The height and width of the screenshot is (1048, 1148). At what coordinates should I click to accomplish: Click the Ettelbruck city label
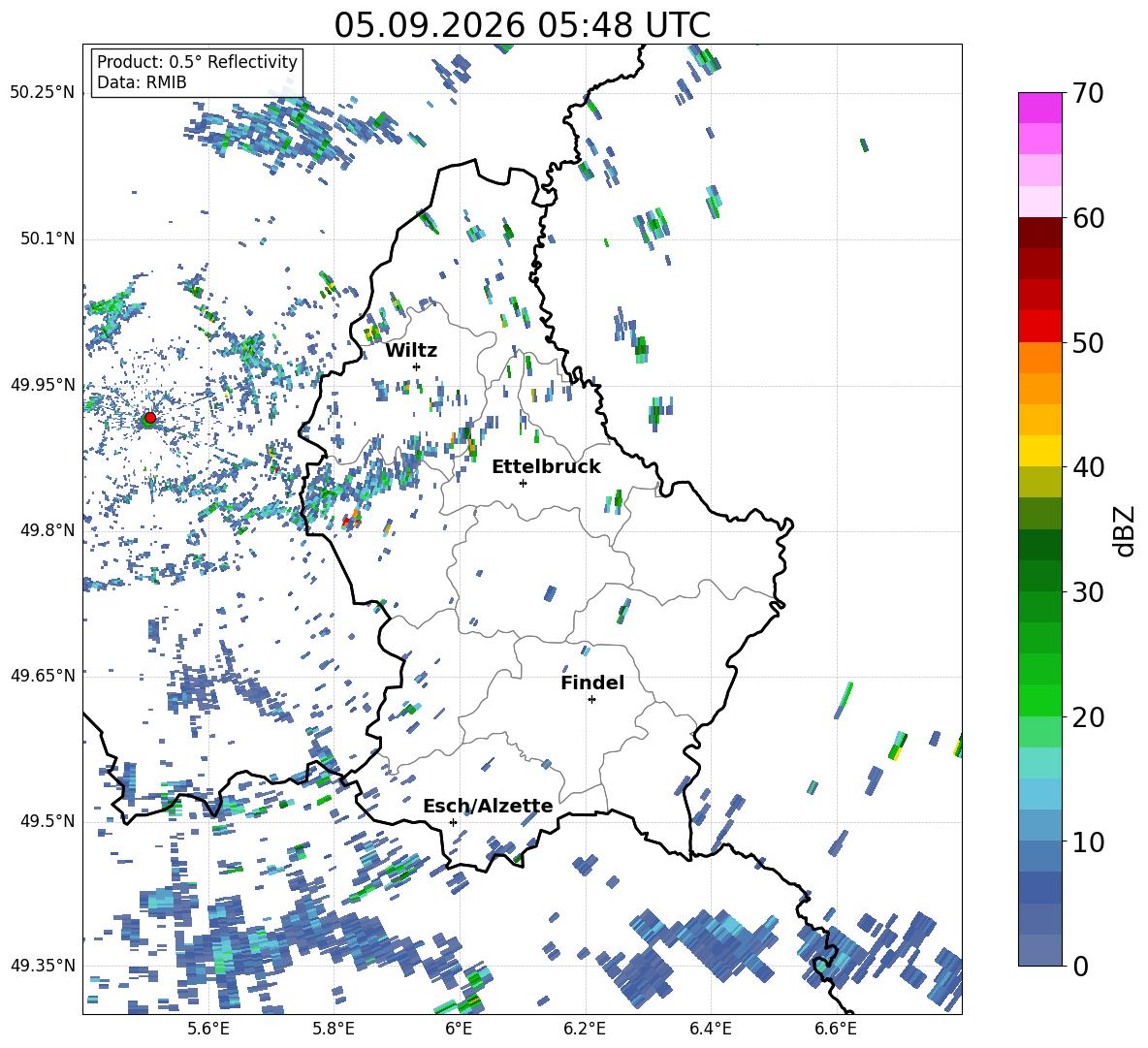pos(546,467)
